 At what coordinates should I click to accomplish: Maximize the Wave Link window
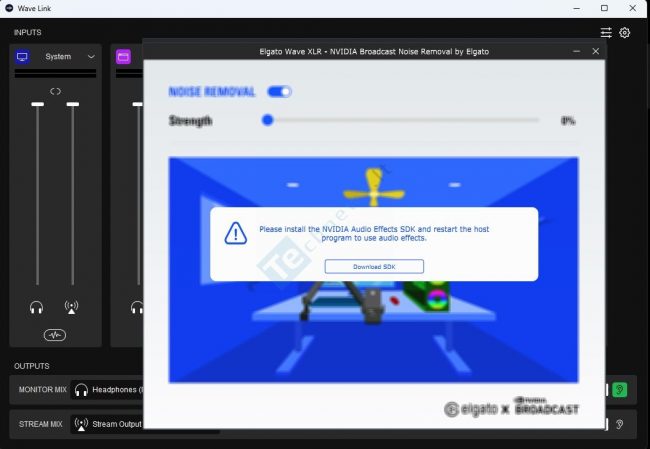pyautogui.click(x=604, y=8)
